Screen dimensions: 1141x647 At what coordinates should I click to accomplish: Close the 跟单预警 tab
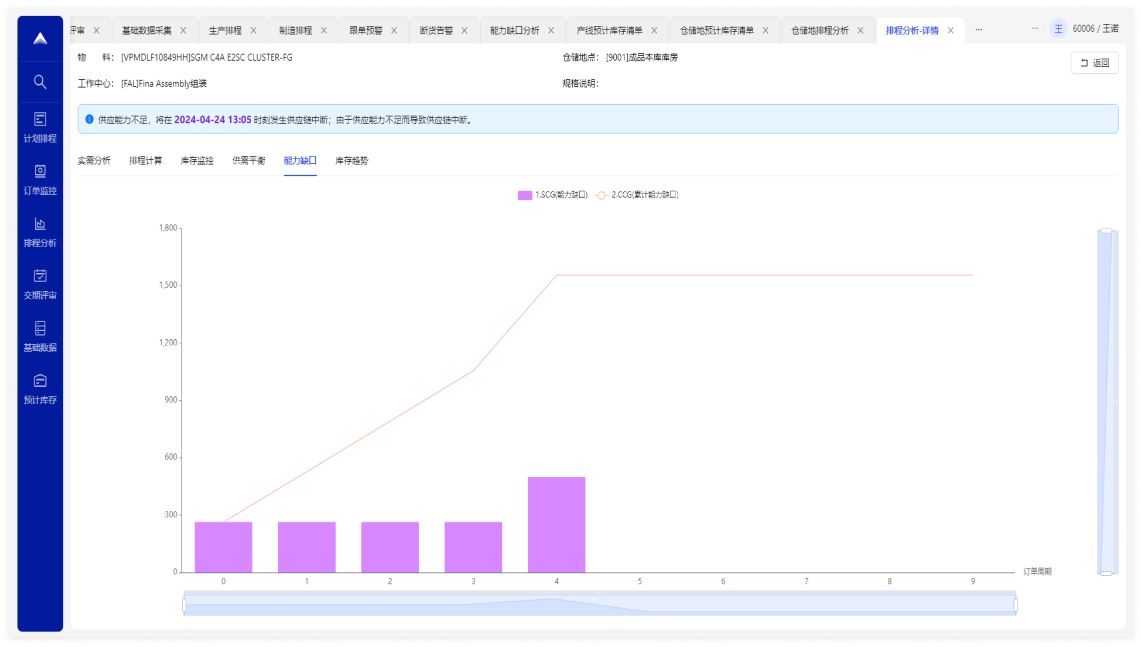[394, 31]
